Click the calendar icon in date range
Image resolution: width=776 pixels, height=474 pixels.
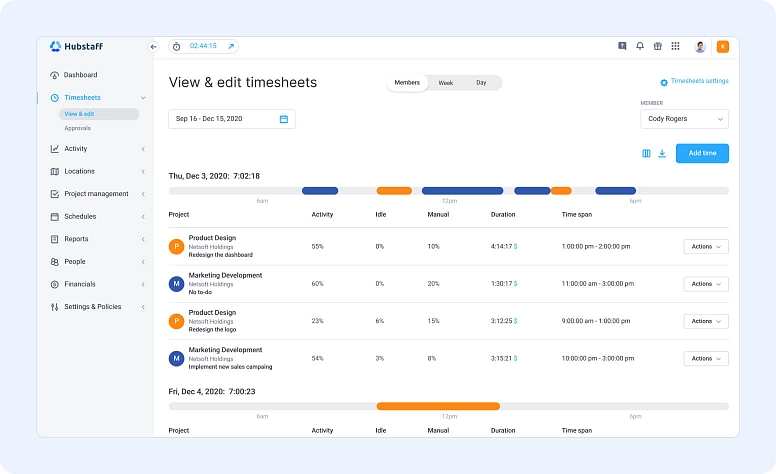click(283, 119)
